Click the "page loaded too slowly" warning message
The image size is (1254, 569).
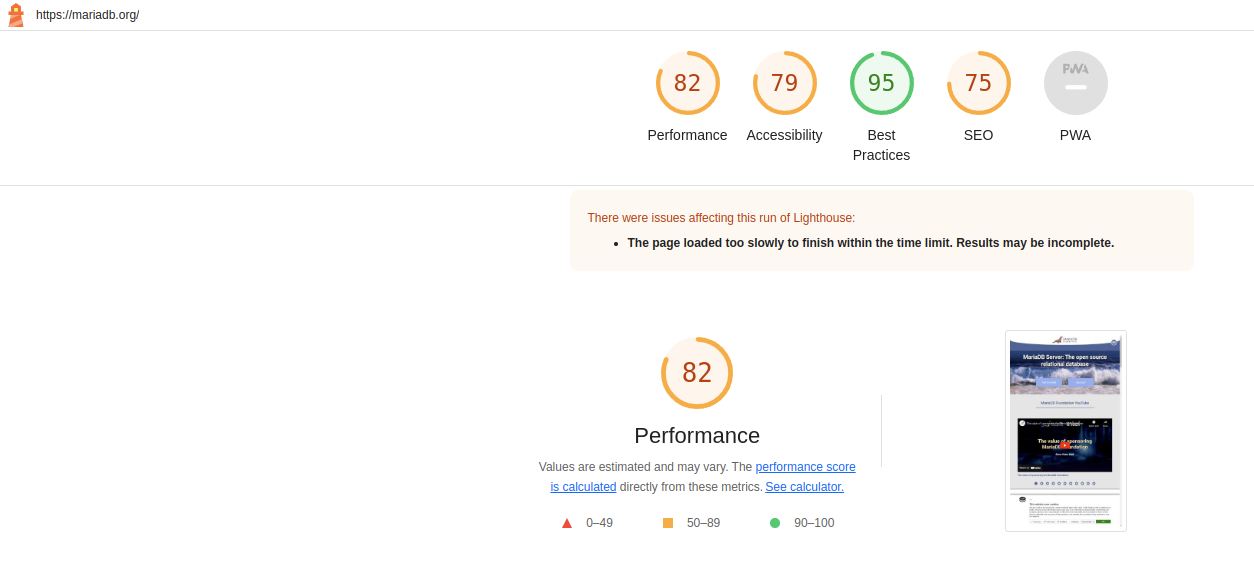(870, 243)
